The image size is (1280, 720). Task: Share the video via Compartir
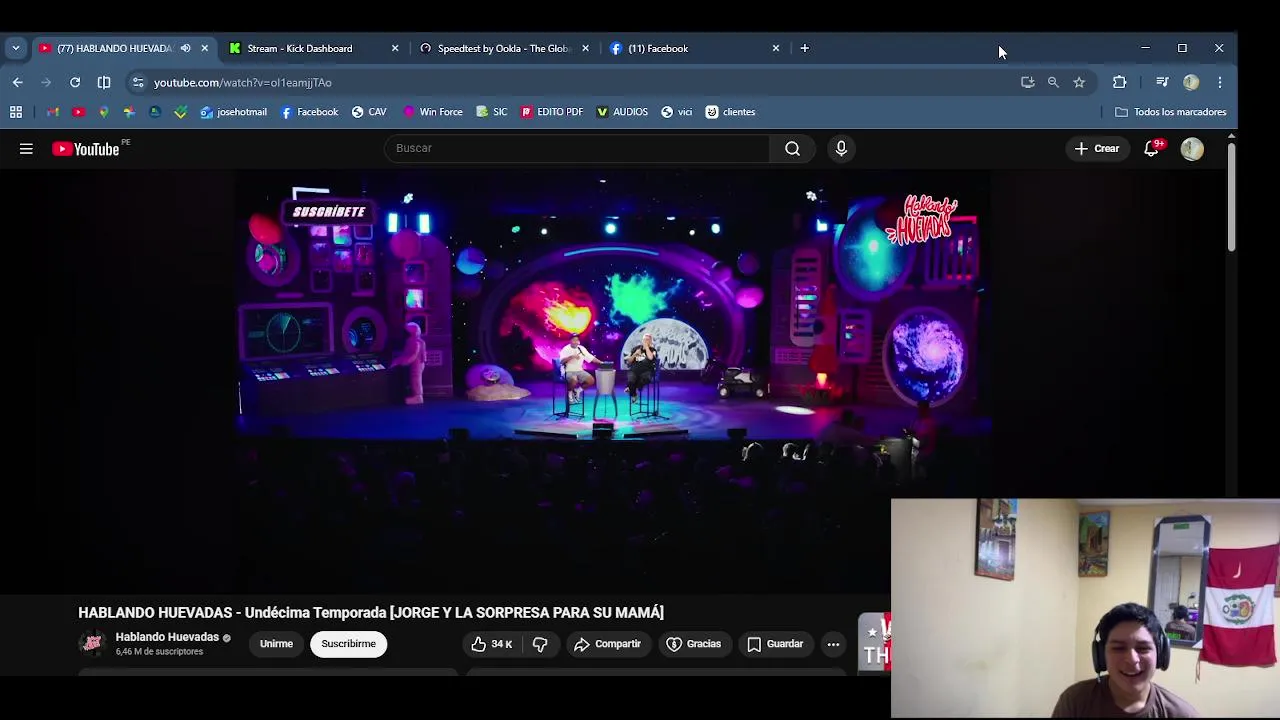(607, 644)
